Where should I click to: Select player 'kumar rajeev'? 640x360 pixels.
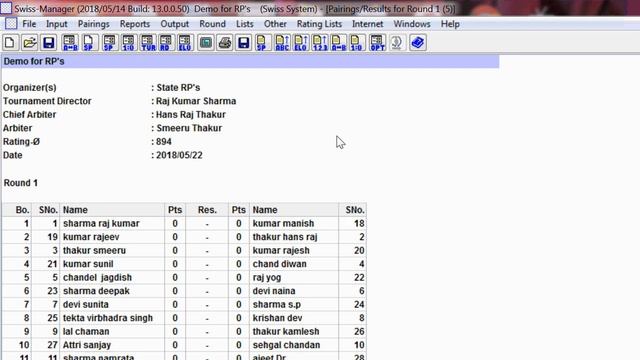click(91, 237)
